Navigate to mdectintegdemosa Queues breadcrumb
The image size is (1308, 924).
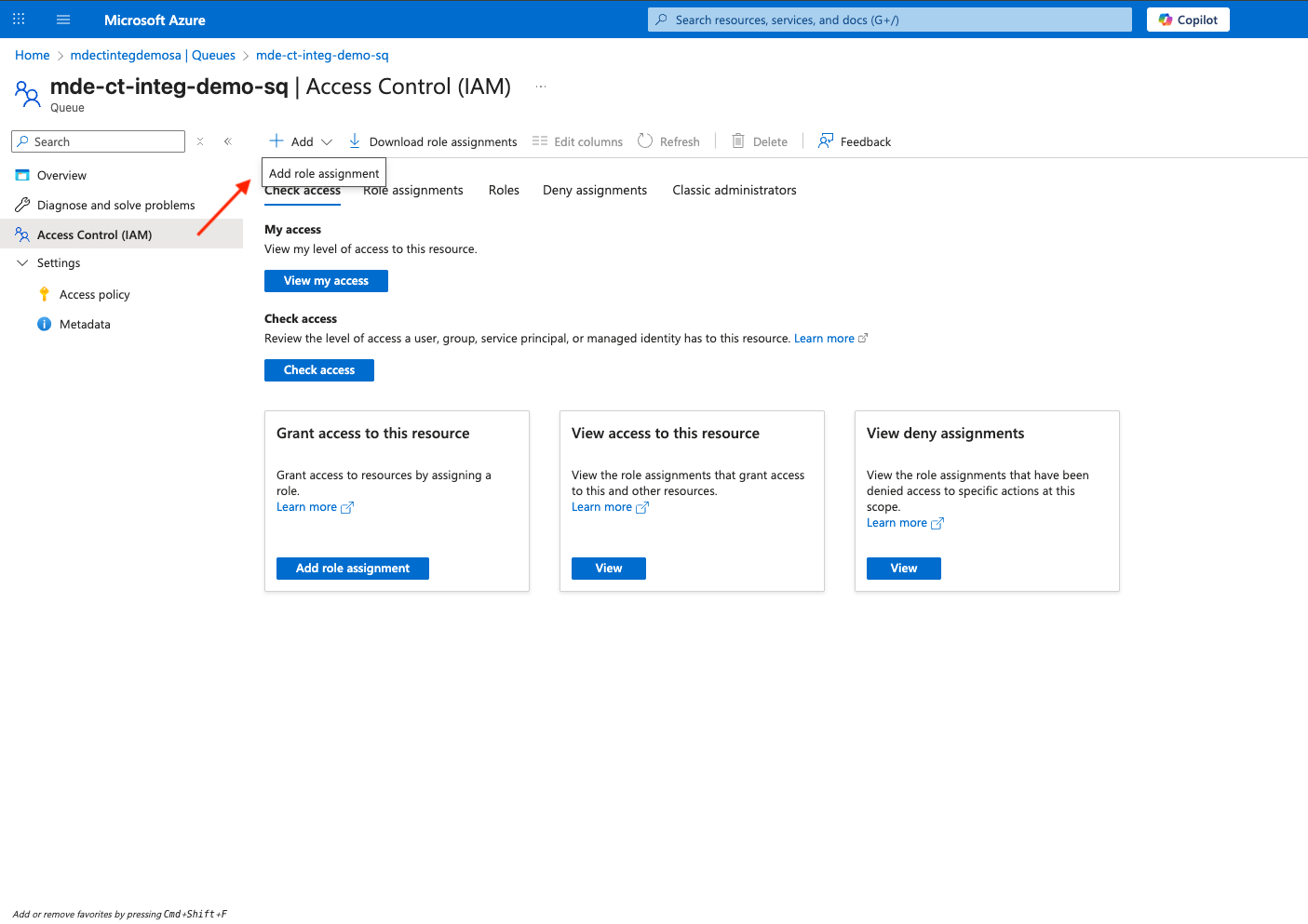pyautogui.click(x=153, y=56)
